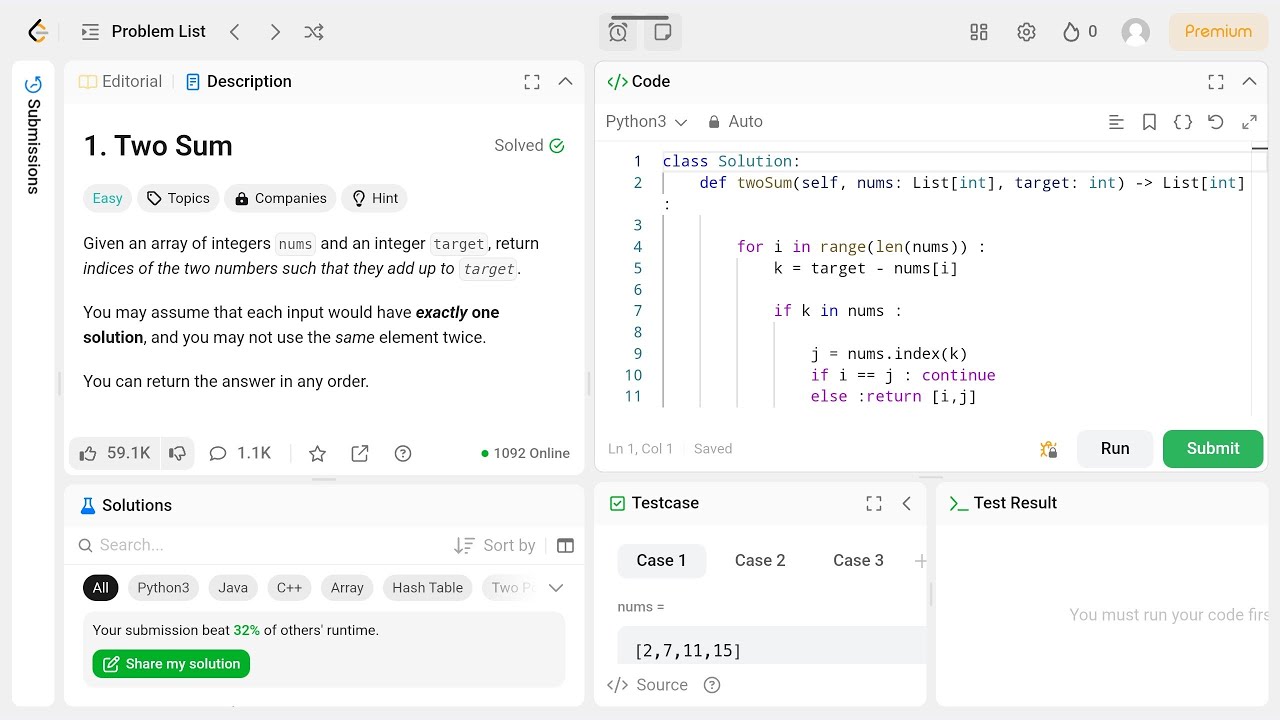Screen dimensions: 1280x720
Task: Reset code with the revert arrow icon
Action: [x=1216, y=122]
